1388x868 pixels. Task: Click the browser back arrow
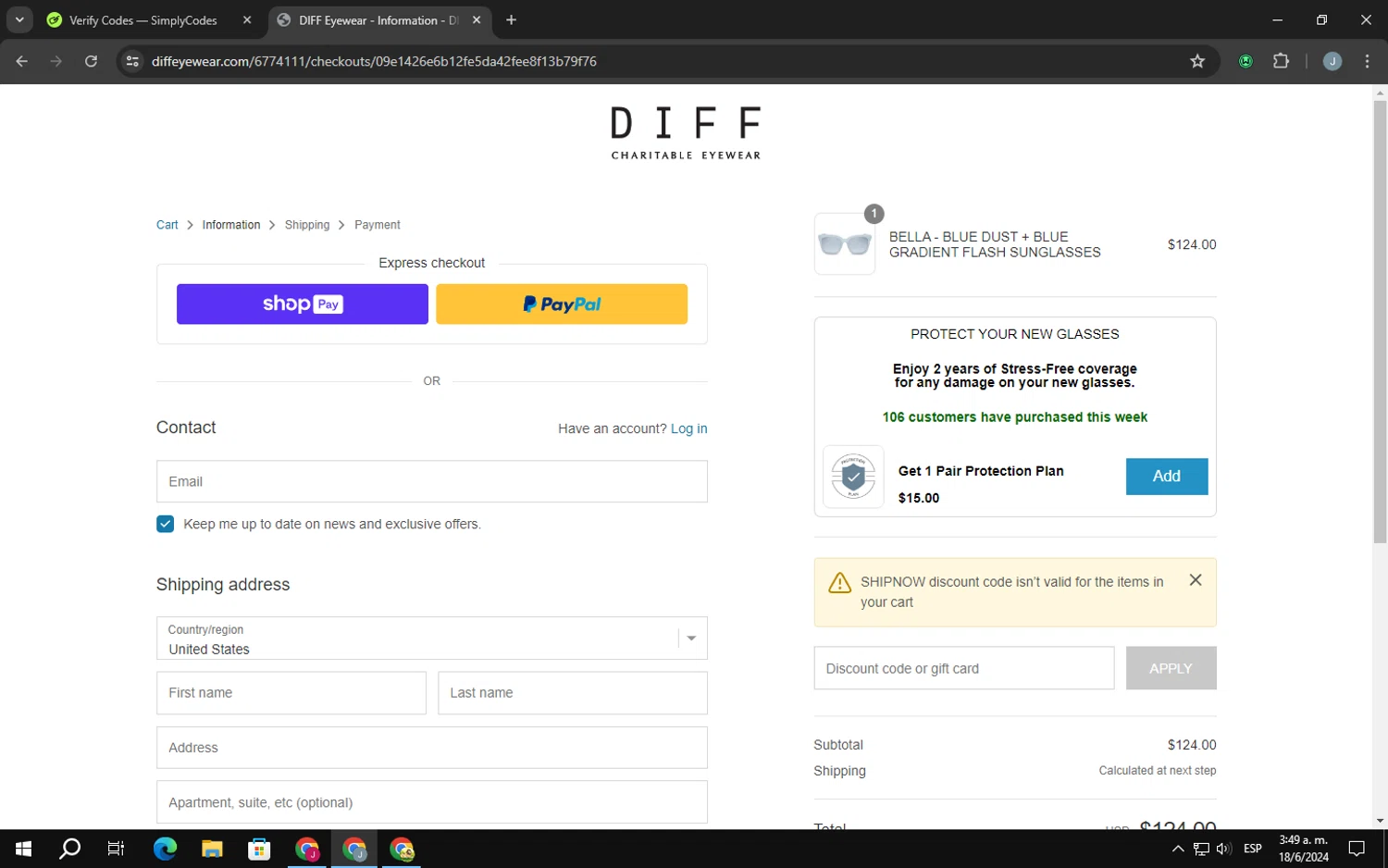pos(22,61)
